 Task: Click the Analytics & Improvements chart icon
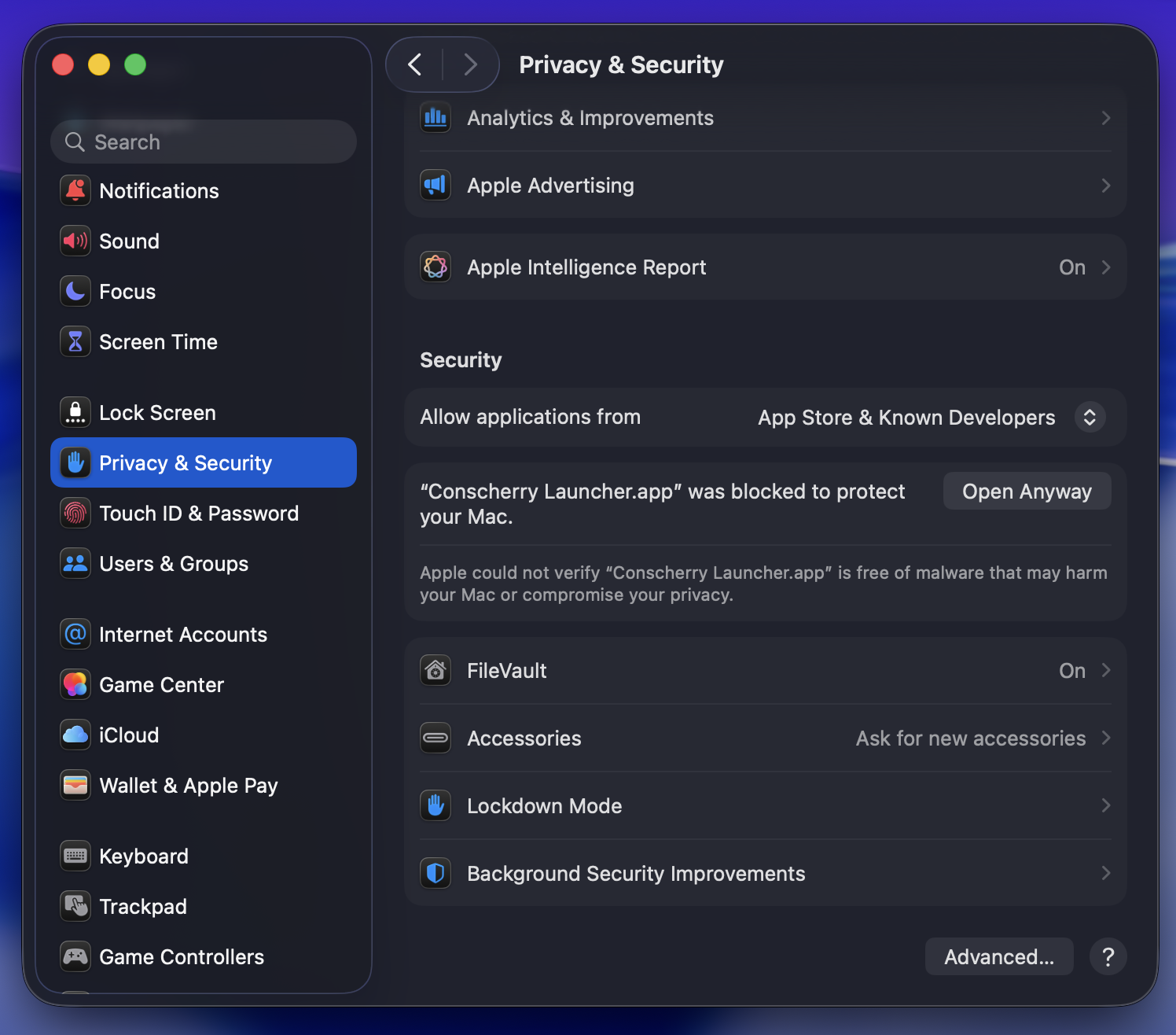point(435,118)
